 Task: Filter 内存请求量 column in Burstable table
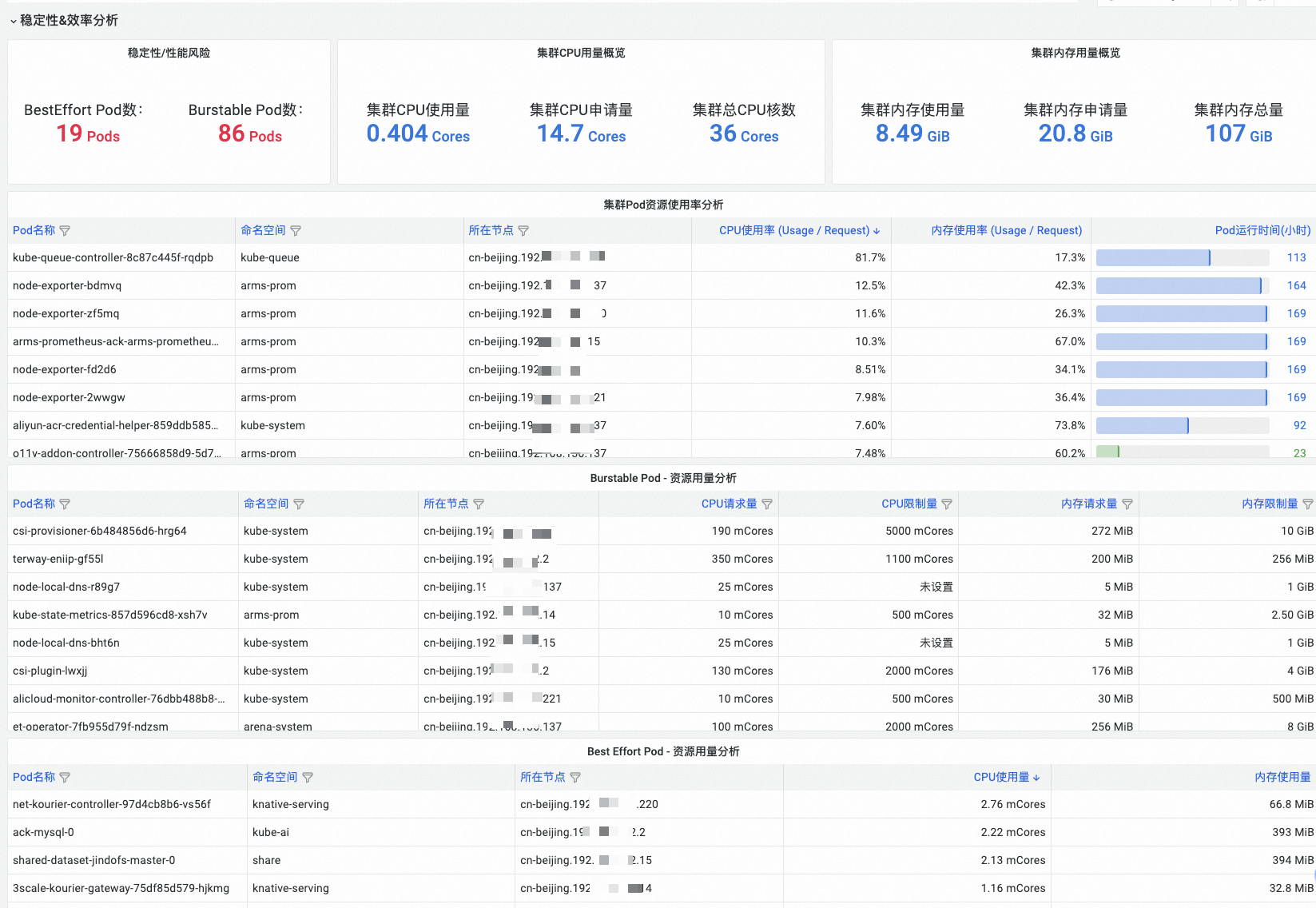1127,504
